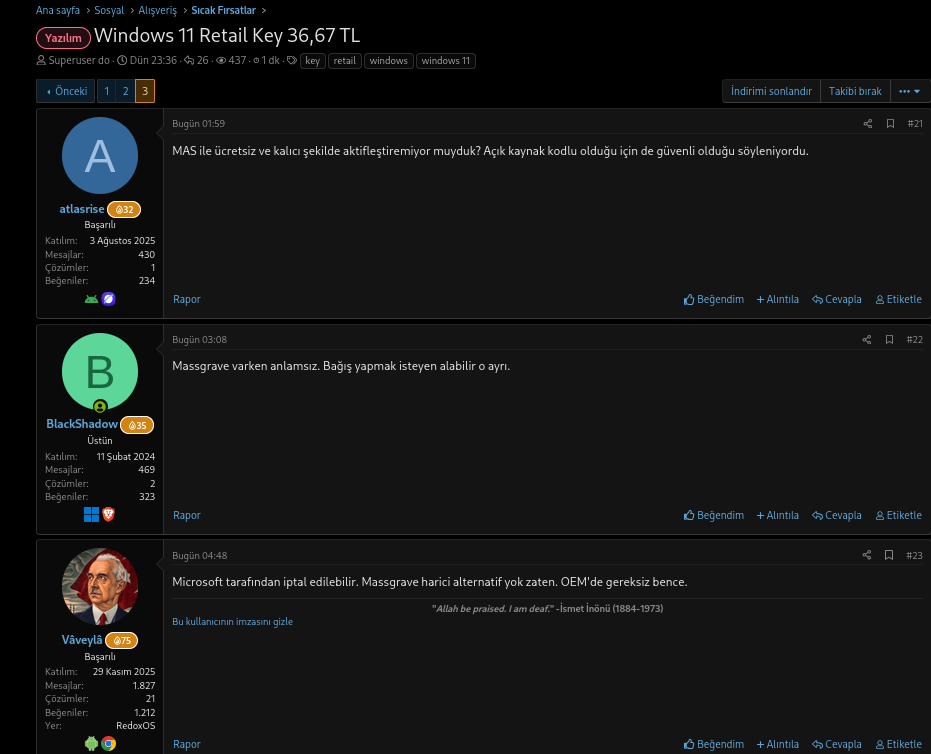Open permalink #22
Image resolution: width=931 pixels, height=754 pixels.
click(x=914, y=340)
